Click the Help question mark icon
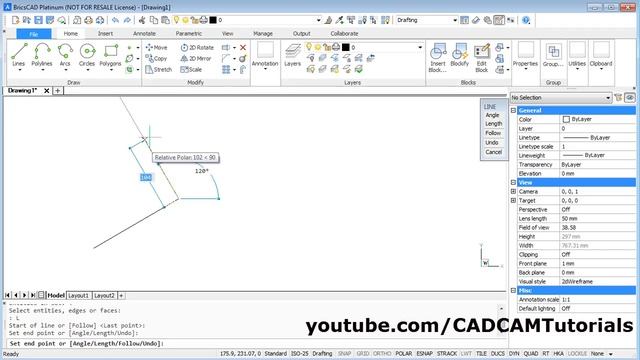The height and width of the screenshot is (360, 640). tap(526, 20)
